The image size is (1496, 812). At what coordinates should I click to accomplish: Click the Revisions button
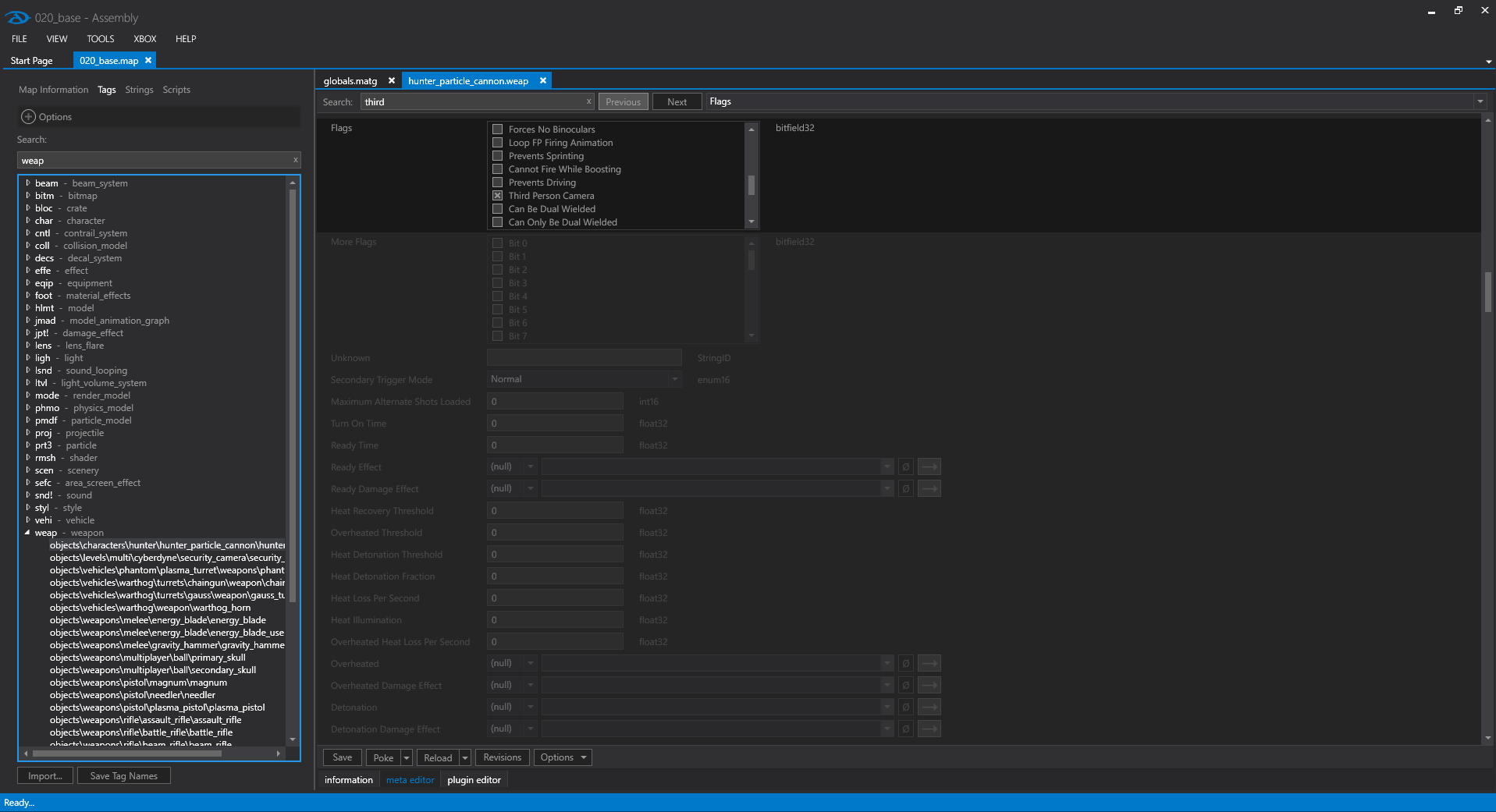(x=503, y=757)
